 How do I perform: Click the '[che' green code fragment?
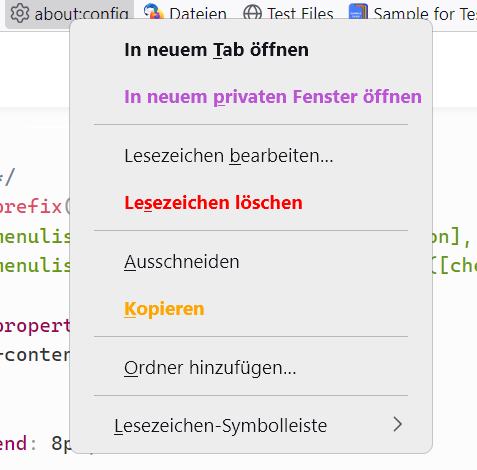454,266
